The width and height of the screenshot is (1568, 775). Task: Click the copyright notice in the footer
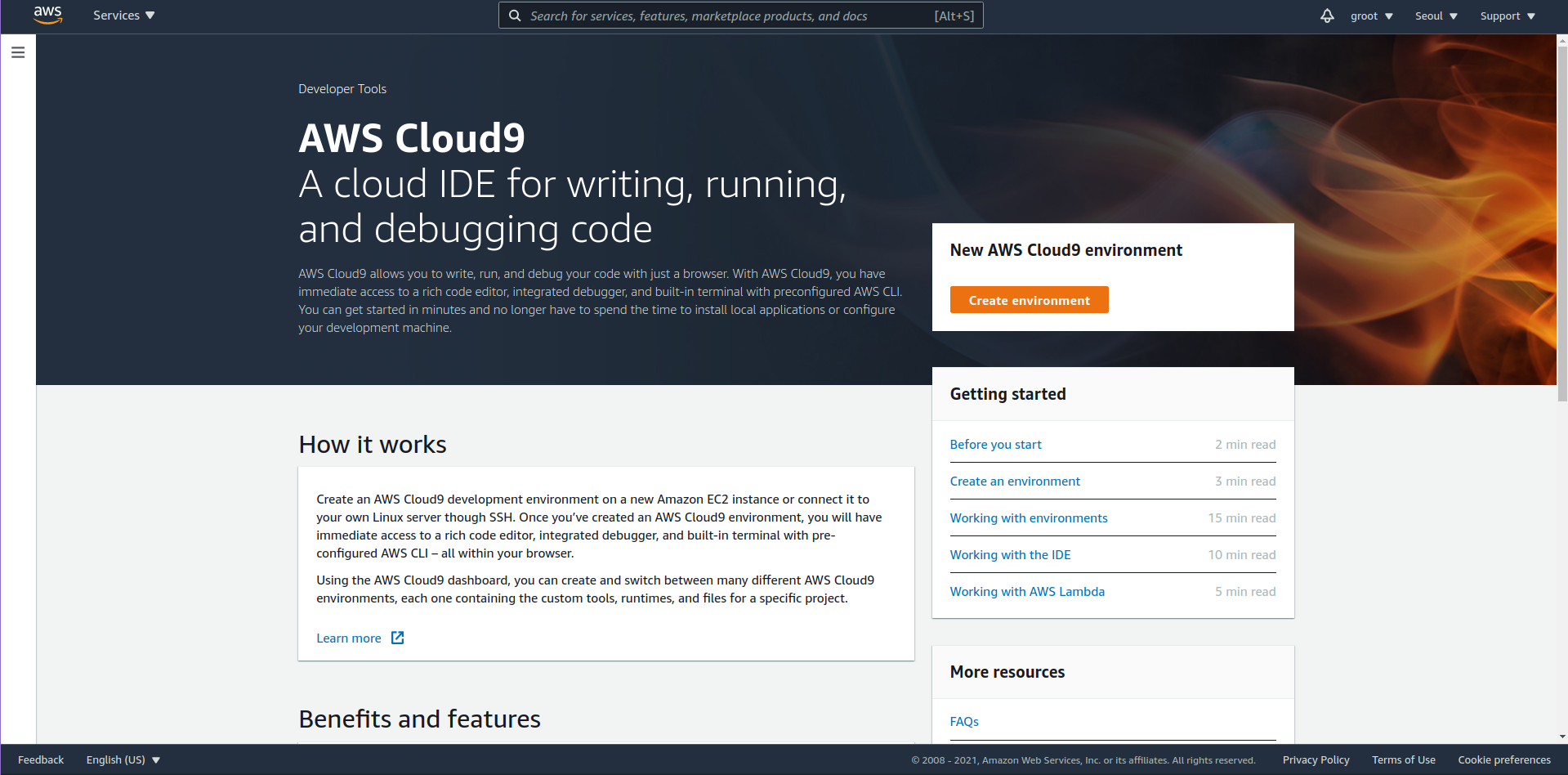tap(1083, 760)
